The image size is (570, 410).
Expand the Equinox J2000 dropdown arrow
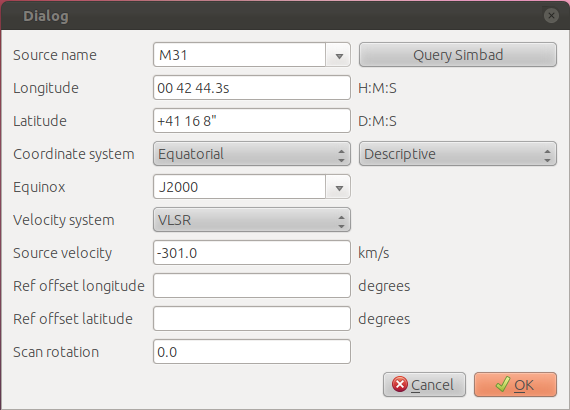pyautogui.click(x=339, y=187)
